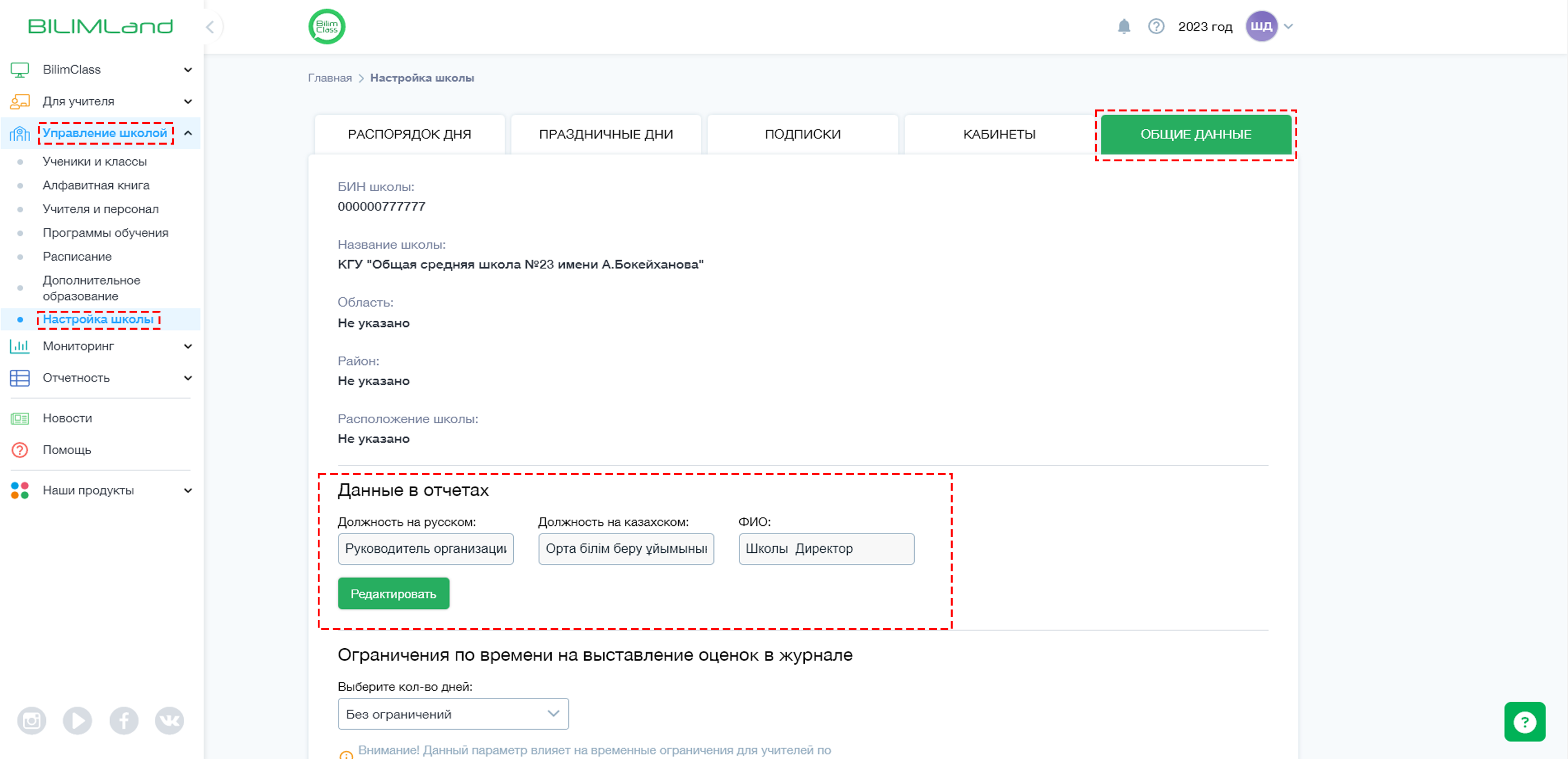Open the help question mark icon in header
Viewport: 1568px width, 759px height.
pyautogui.click(x=1156, y=26)
